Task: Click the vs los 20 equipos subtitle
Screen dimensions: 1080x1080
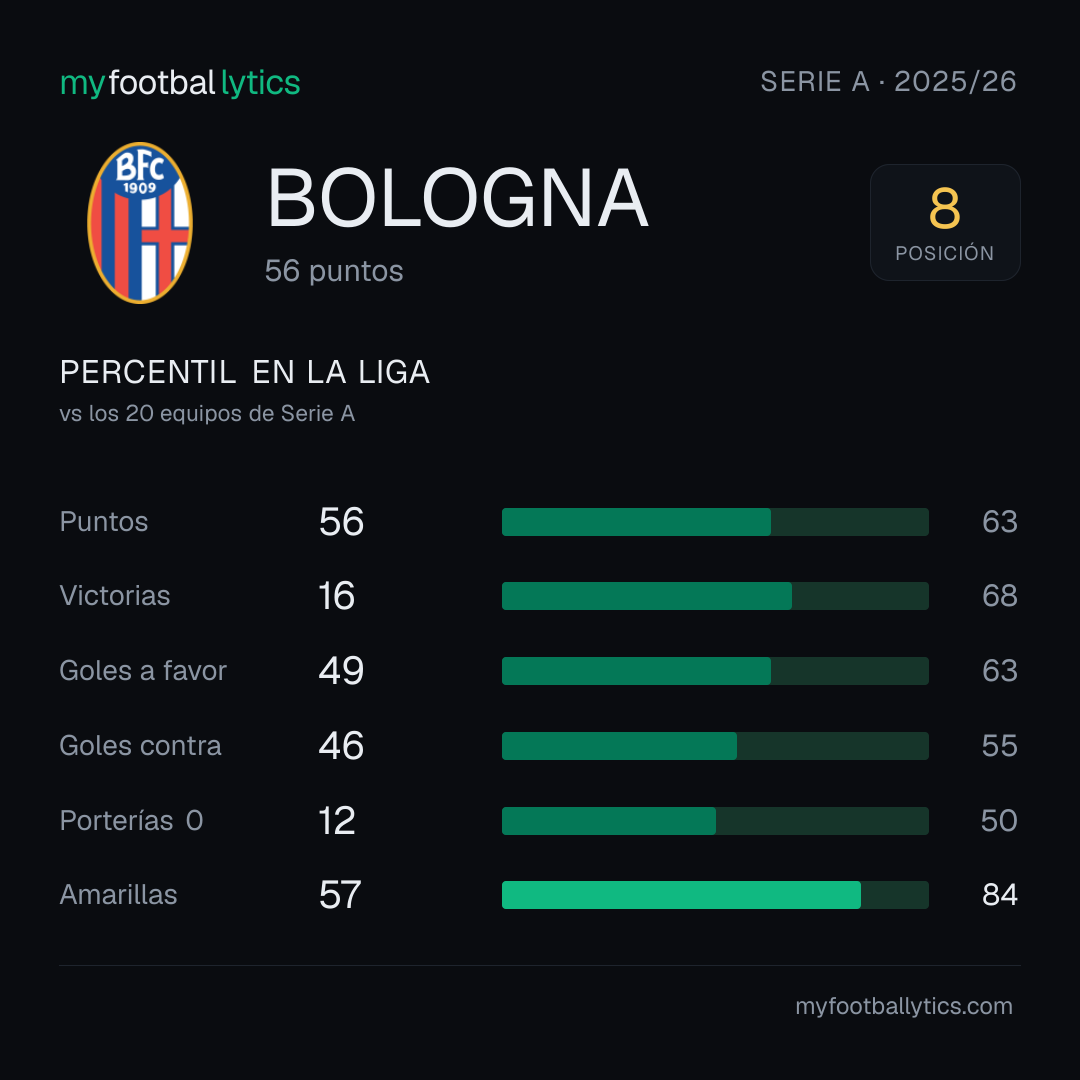Action: point(207,413)
